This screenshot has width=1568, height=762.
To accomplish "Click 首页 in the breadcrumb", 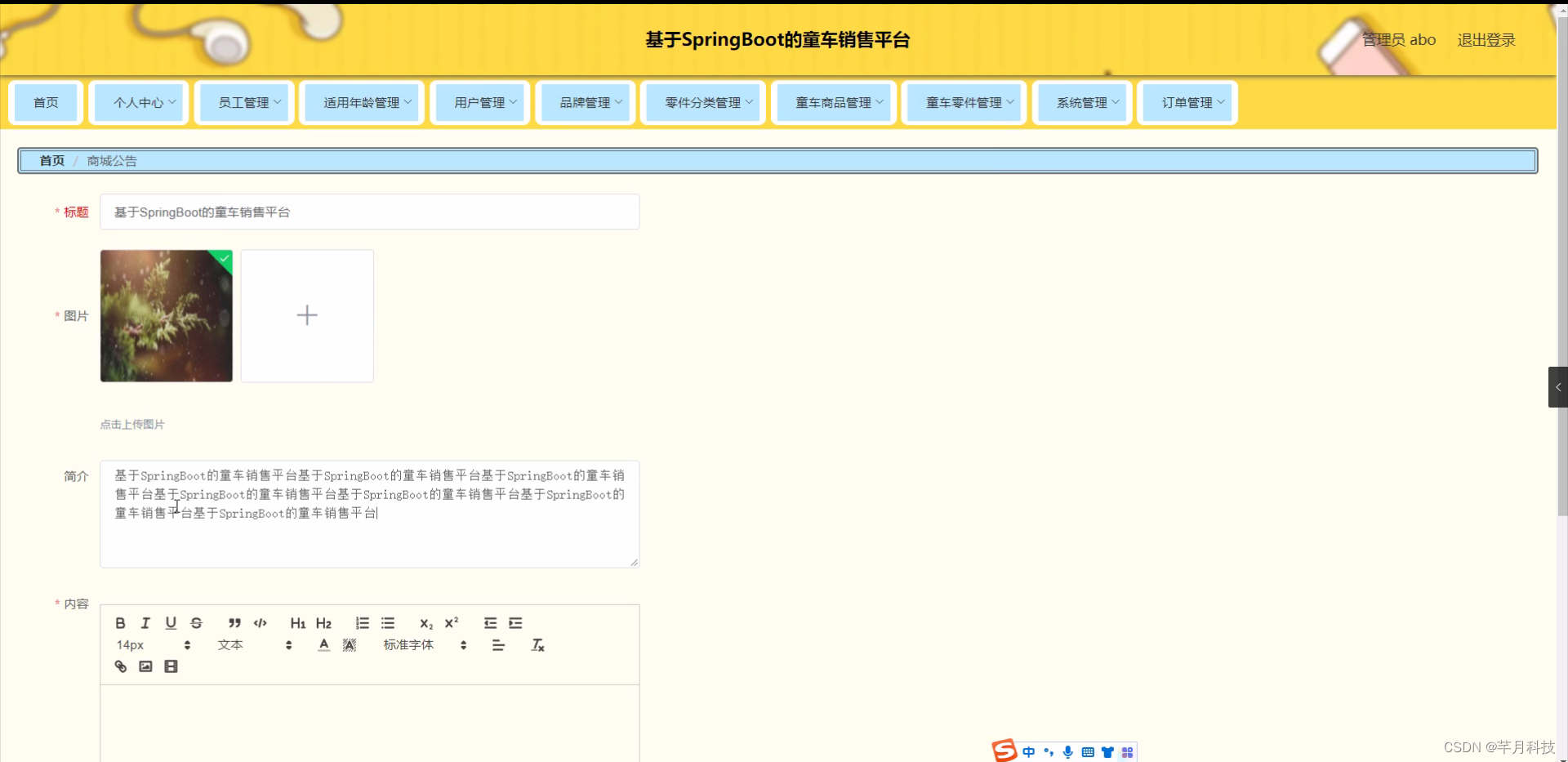I will [x=52, y=161].
